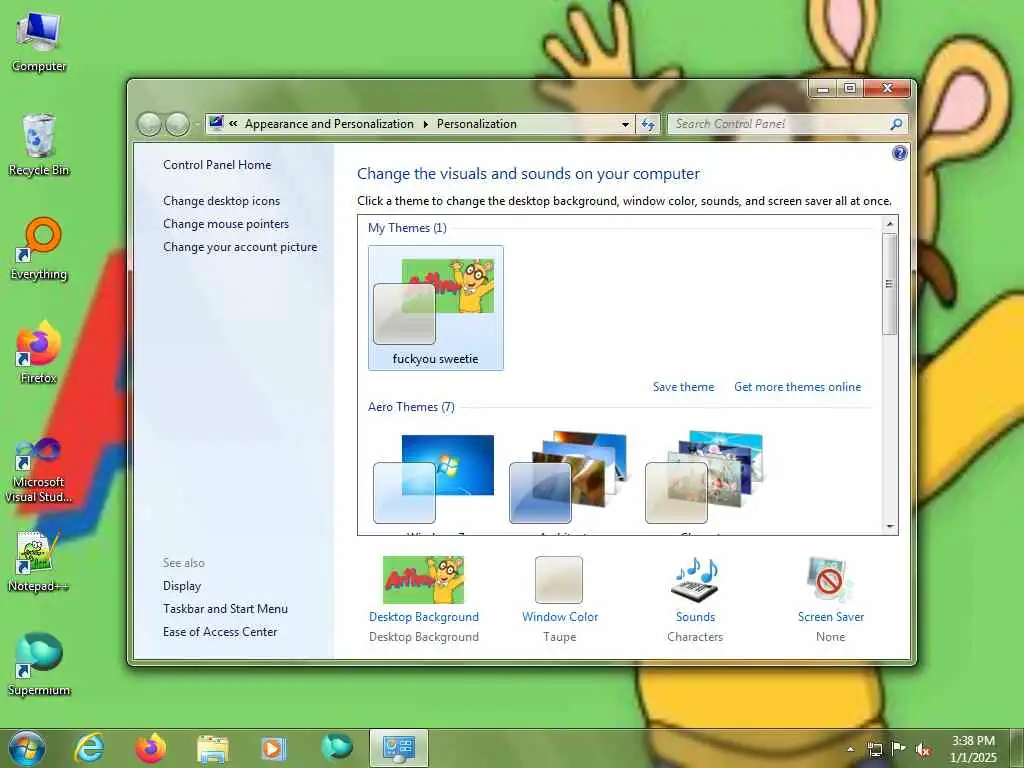Image resolution: width=1024 pixels, height=768 pixels.
Task: Click the Personalization taskbar button
Action: tap(398, 748)
